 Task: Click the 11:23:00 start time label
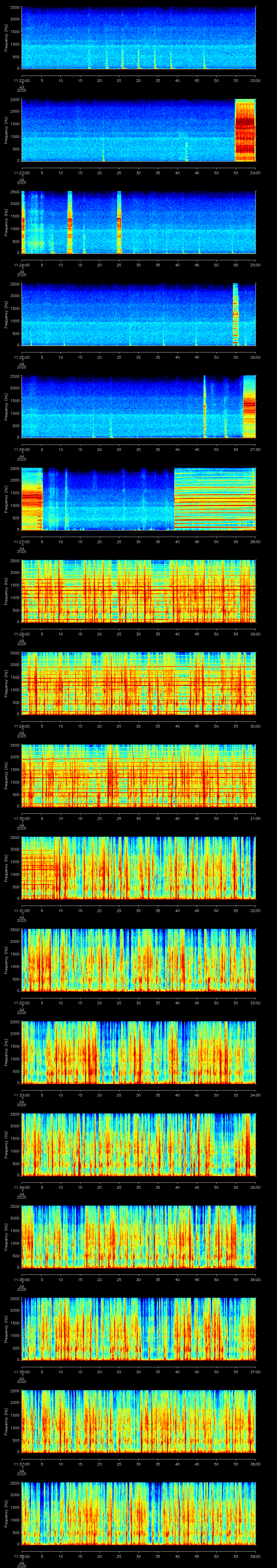[21, 173]
